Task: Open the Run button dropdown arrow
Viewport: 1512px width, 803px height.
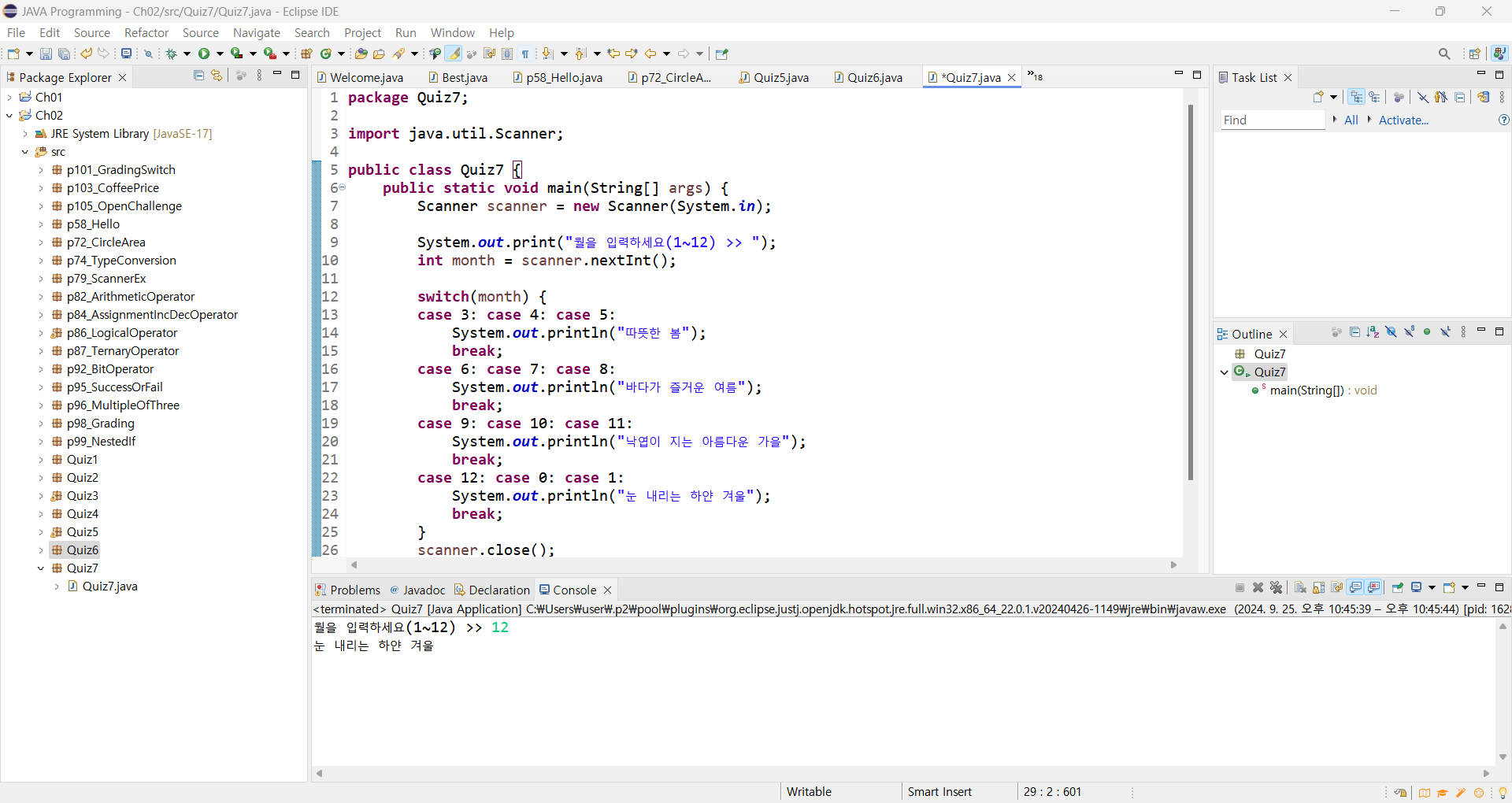Action: [220, 54]
